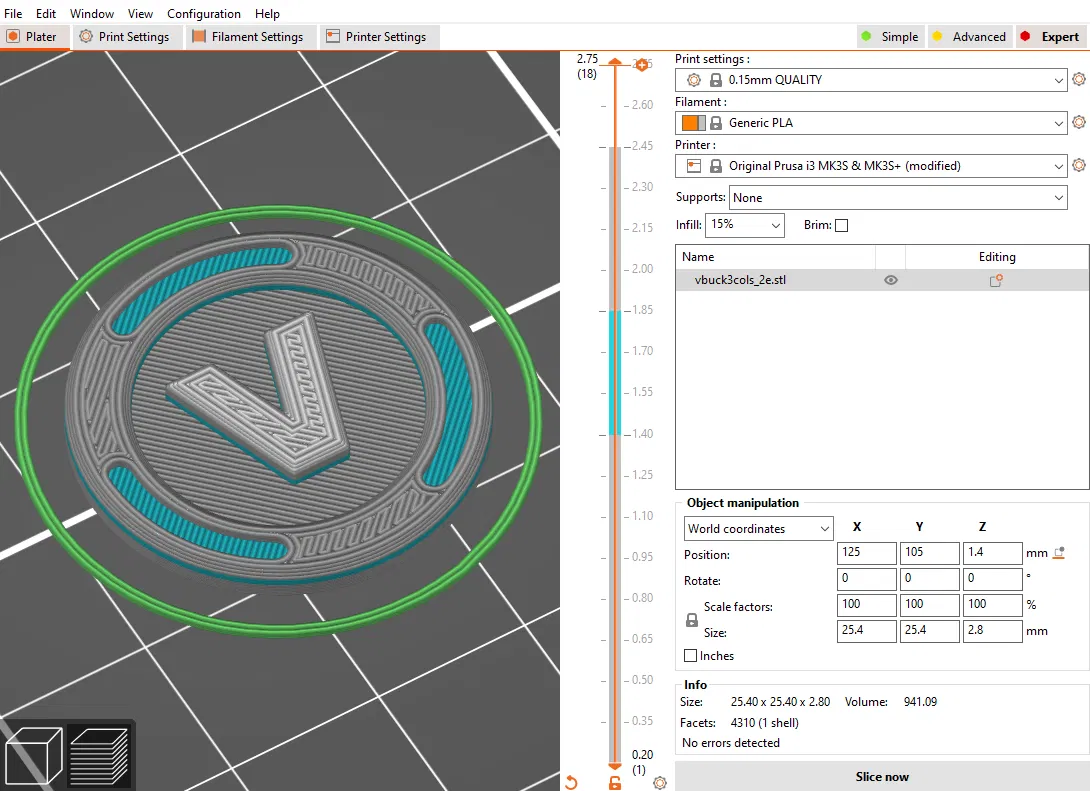Viewport: 1090px width, 791px height.
Task: Click the drop to bed icon next to position mm
Action: click(1059, 553)
